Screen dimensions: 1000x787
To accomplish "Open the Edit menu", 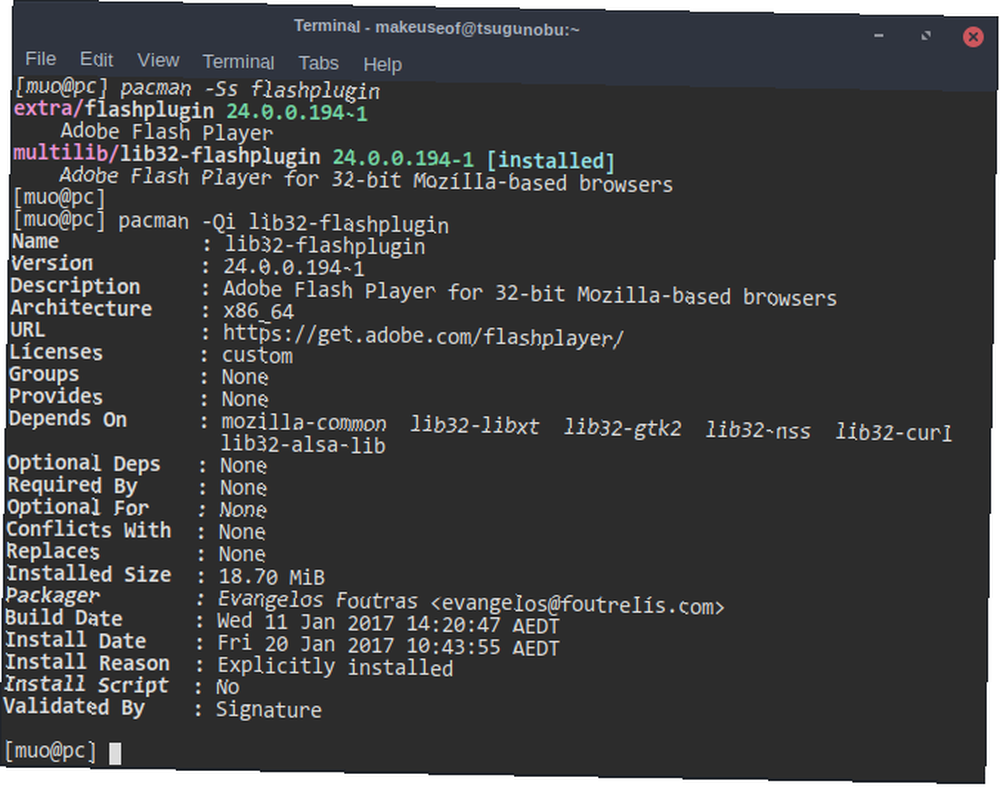I will [96, 59].
